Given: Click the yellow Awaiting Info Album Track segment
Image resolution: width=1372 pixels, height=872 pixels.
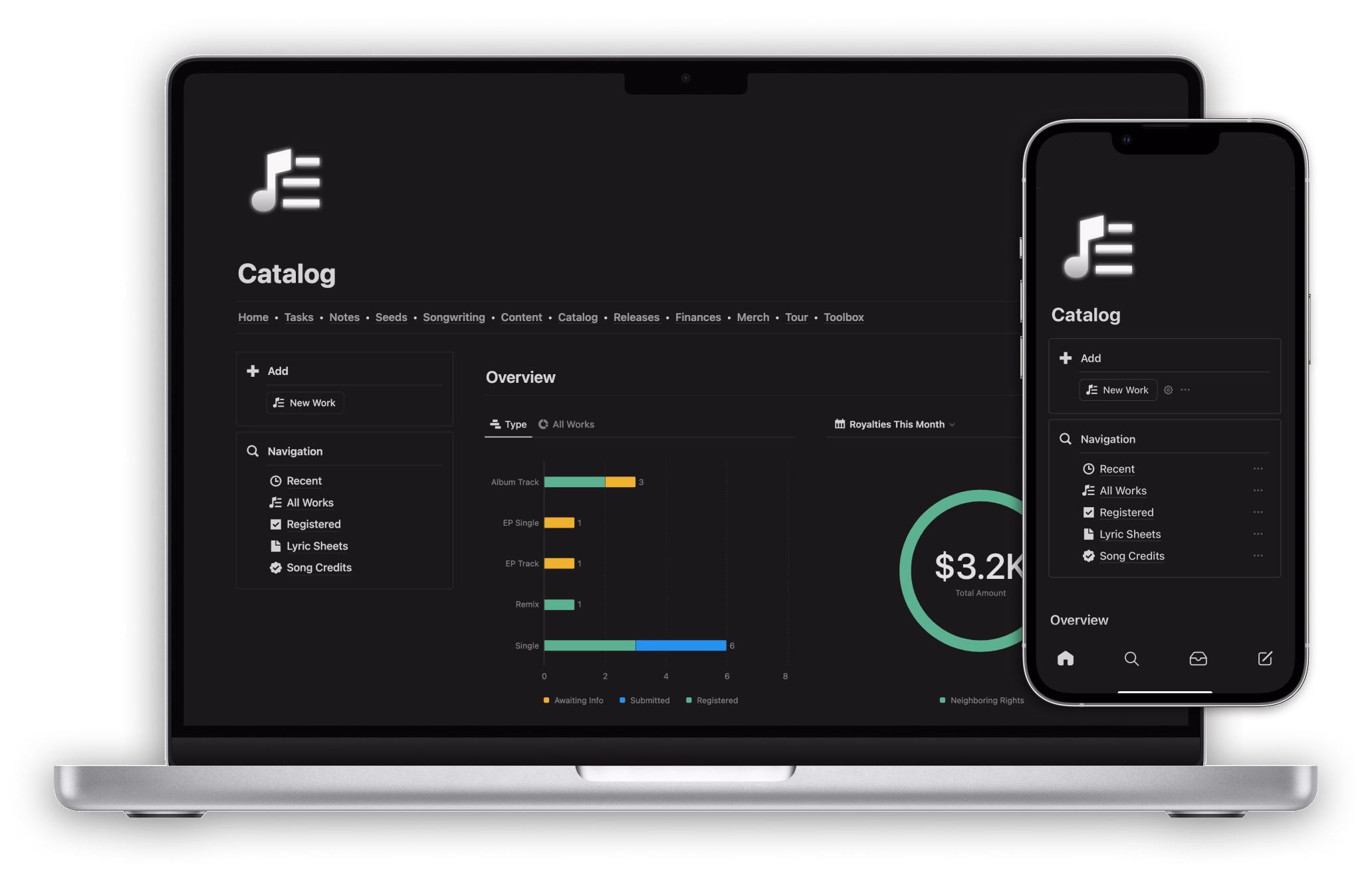Looking at the screenshot, I should click(620, 482).
